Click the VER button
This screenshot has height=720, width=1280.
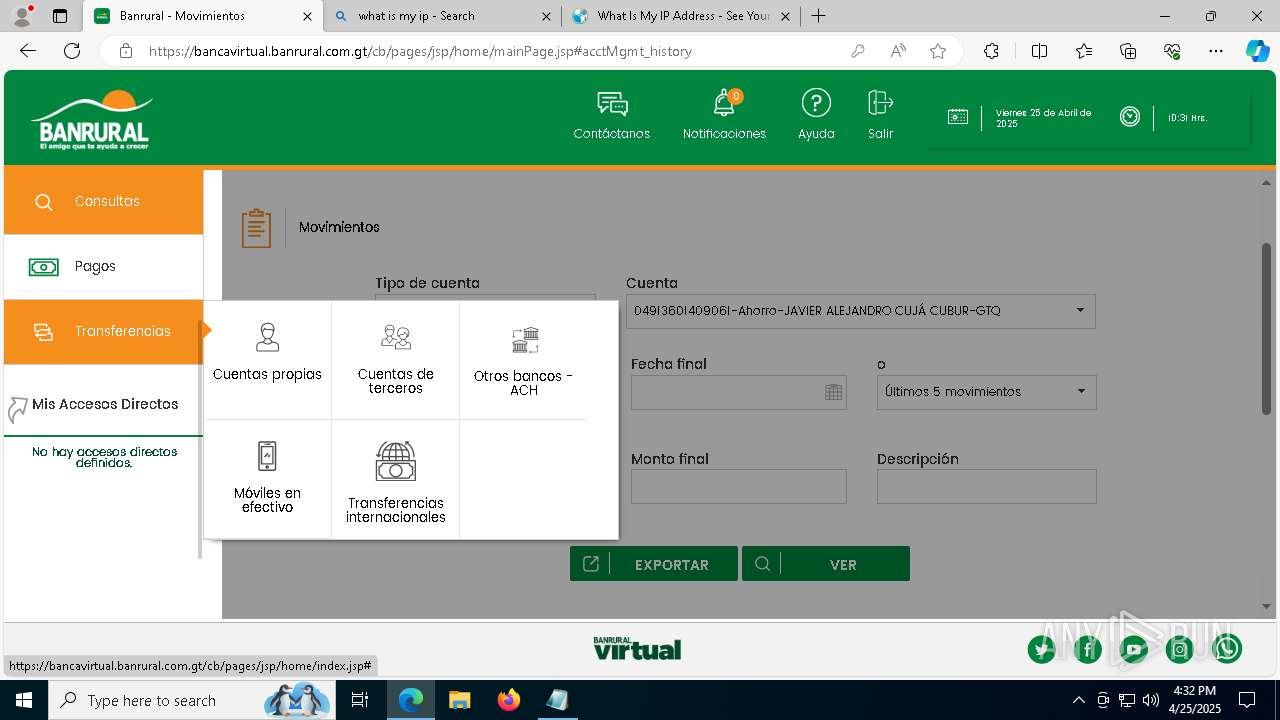(826, 564)
